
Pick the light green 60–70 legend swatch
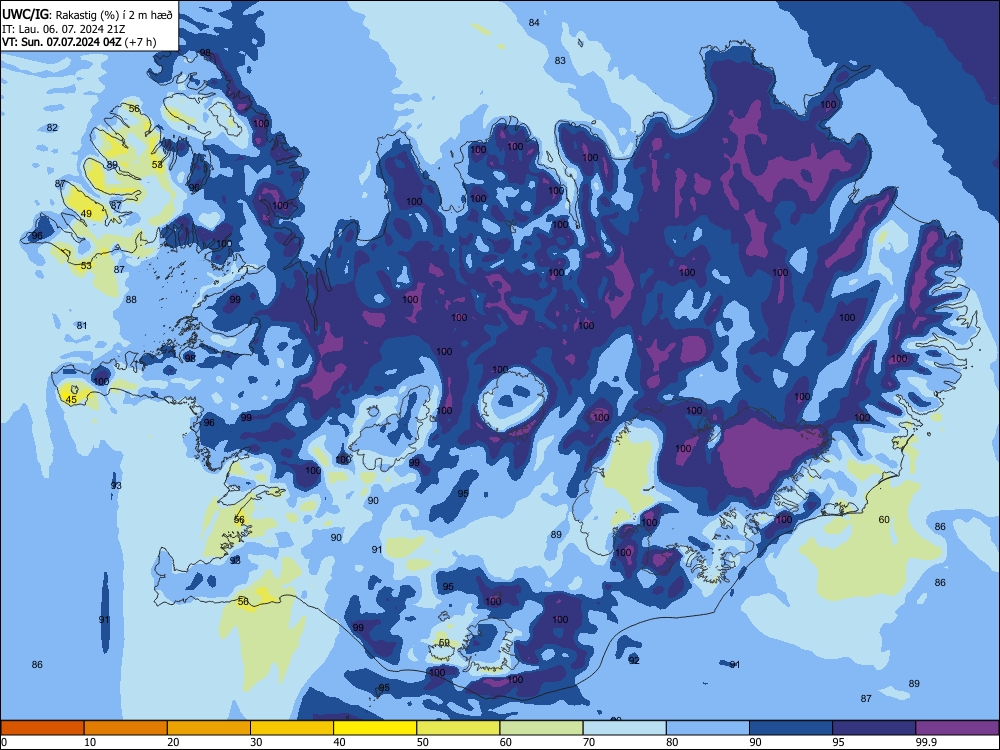click(541, 728)
